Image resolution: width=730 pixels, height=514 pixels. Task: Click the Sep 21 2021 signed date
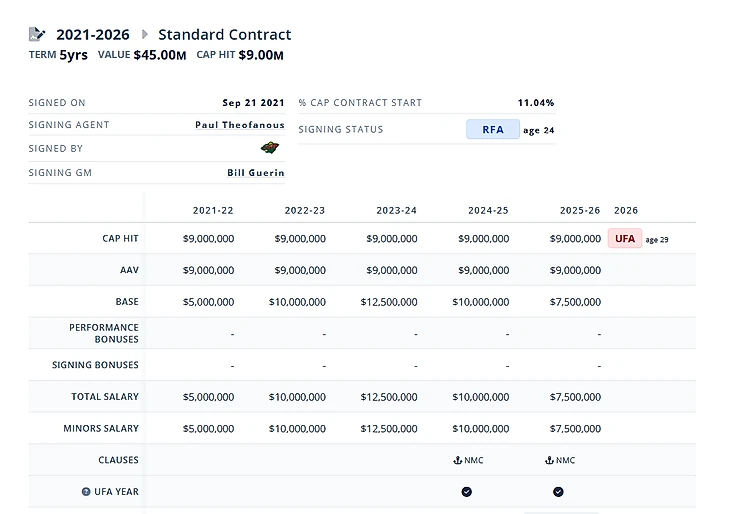(x=253, y=102)
